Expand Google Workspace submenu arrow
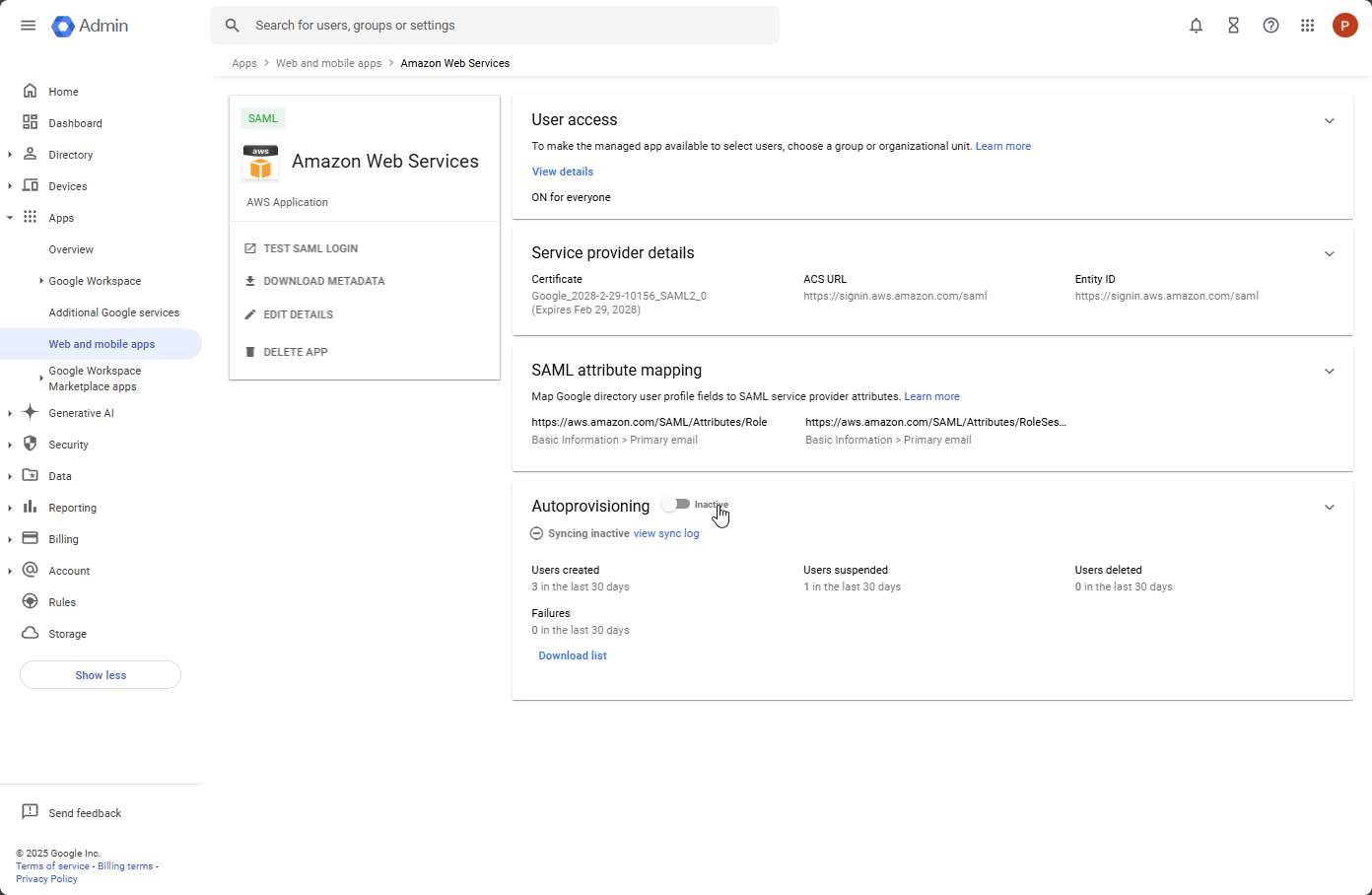 pyautogui.click(x=40, y=281)
